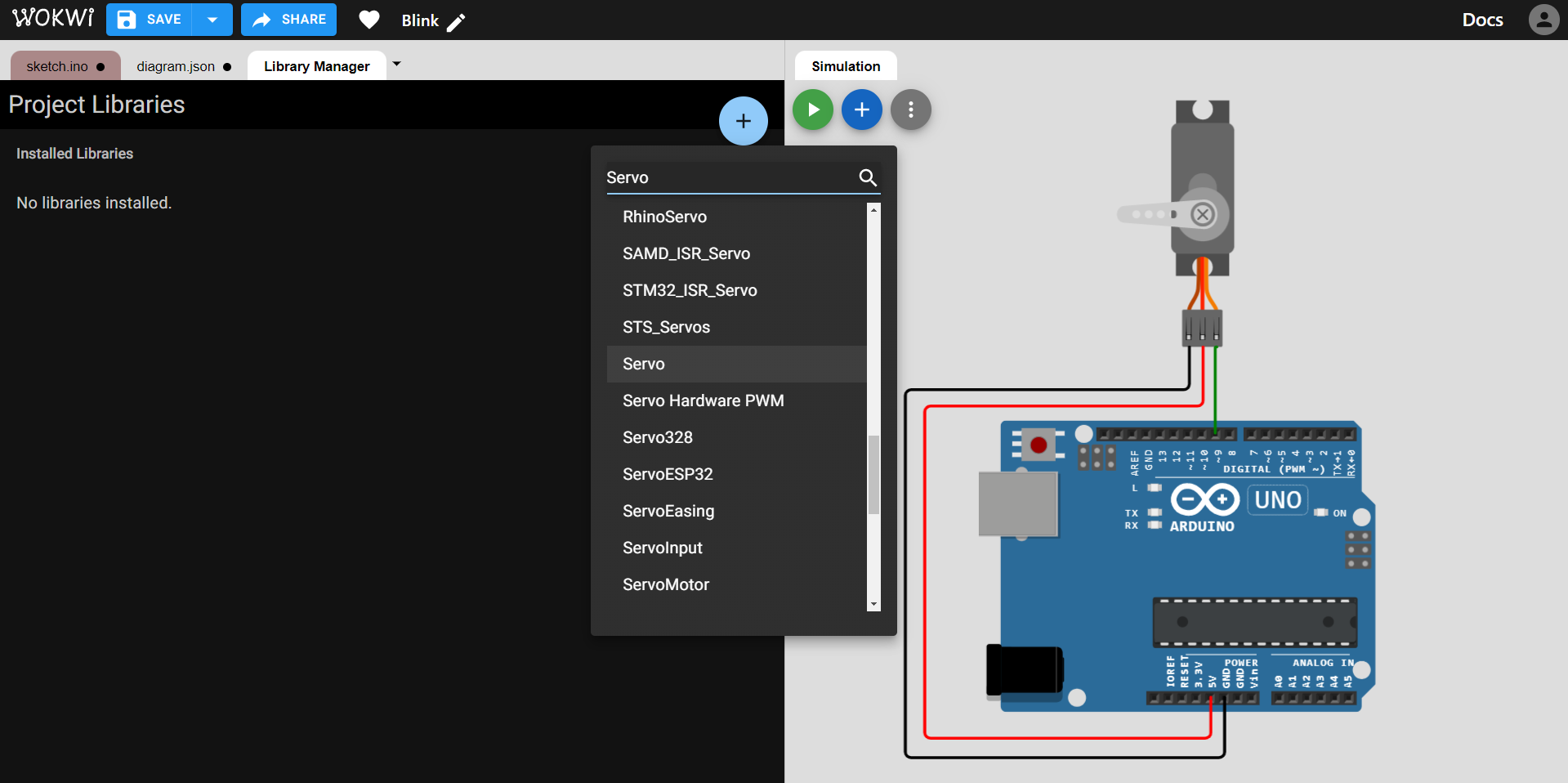The height and width of the screenshot is (783, 1568).
Task: Choose the Servo library entry
Action: [736, 364]
